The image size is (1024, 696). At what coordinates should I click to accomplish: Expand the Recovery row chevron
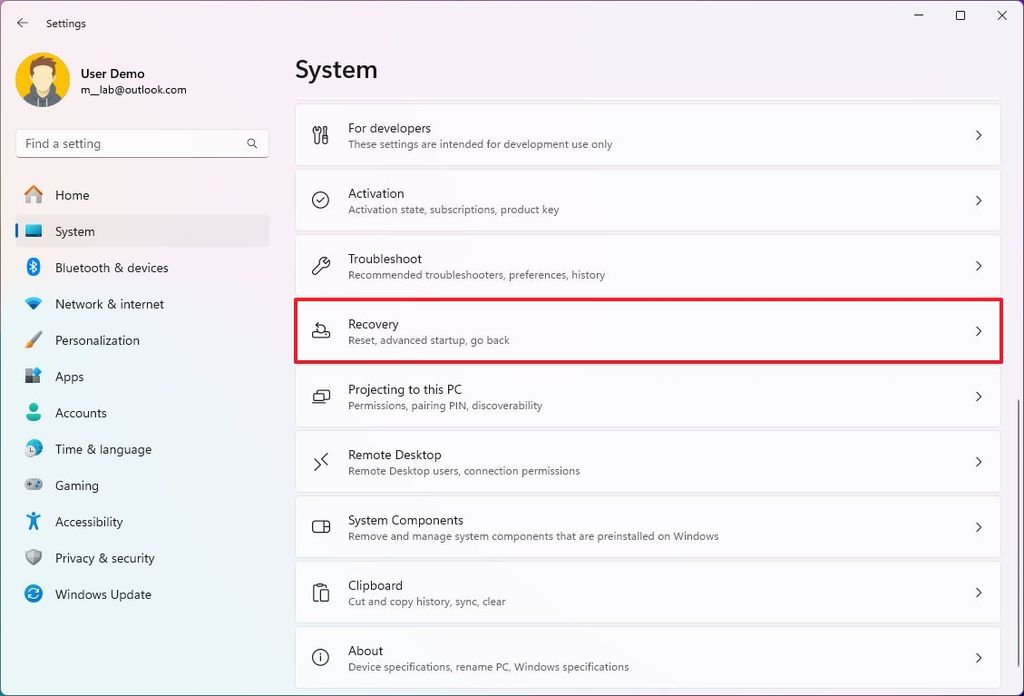pos(978,331)
